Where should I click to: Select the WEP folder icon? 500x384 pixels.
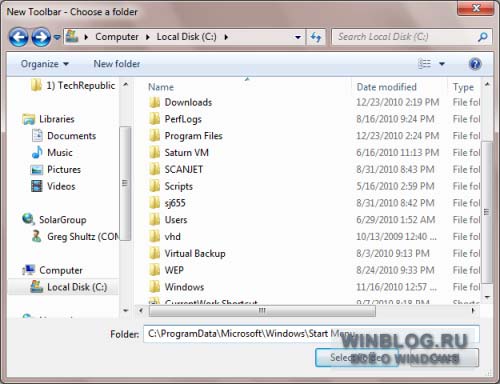155,270
